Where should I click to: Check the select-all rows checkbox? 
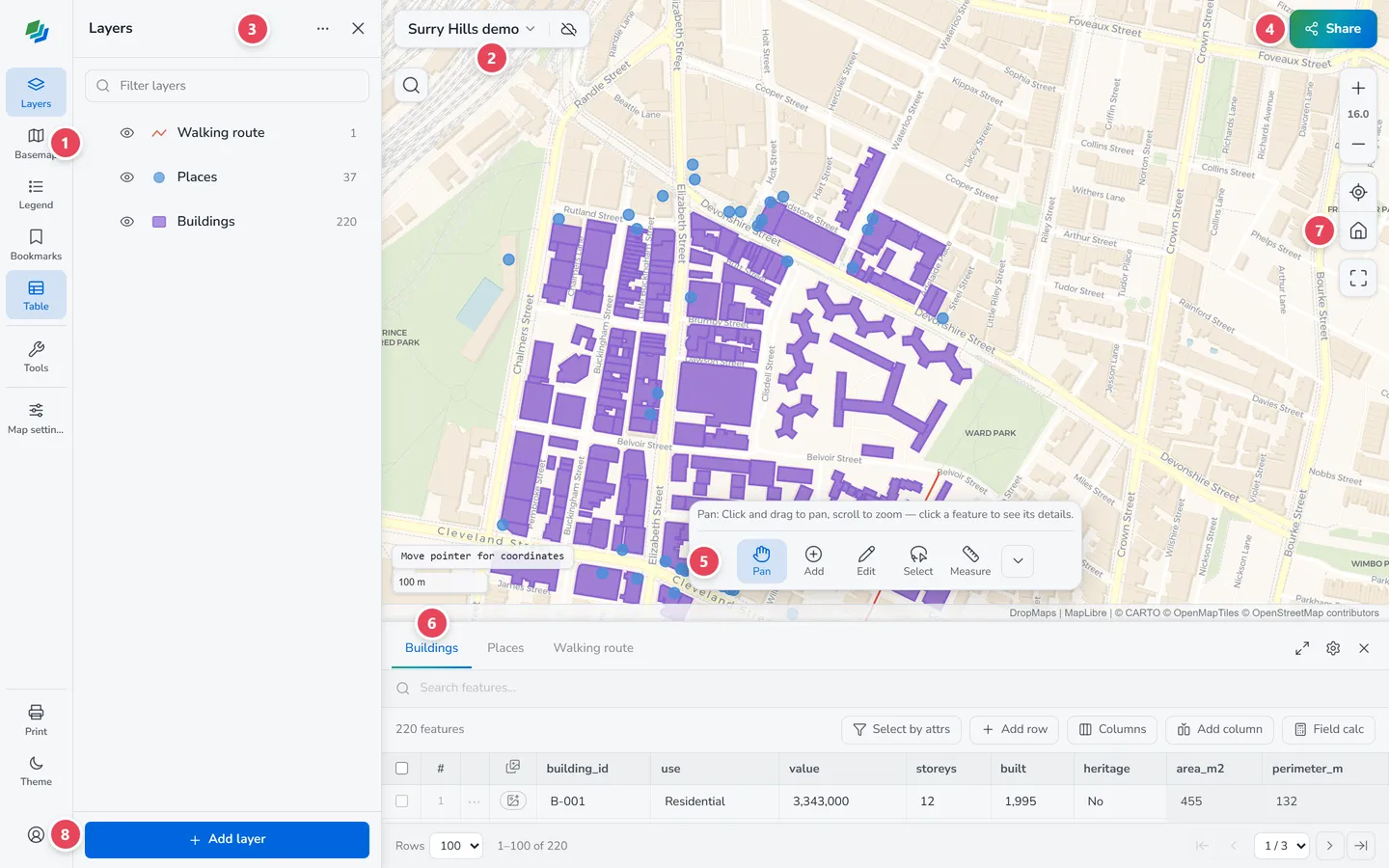click(402, 769)
